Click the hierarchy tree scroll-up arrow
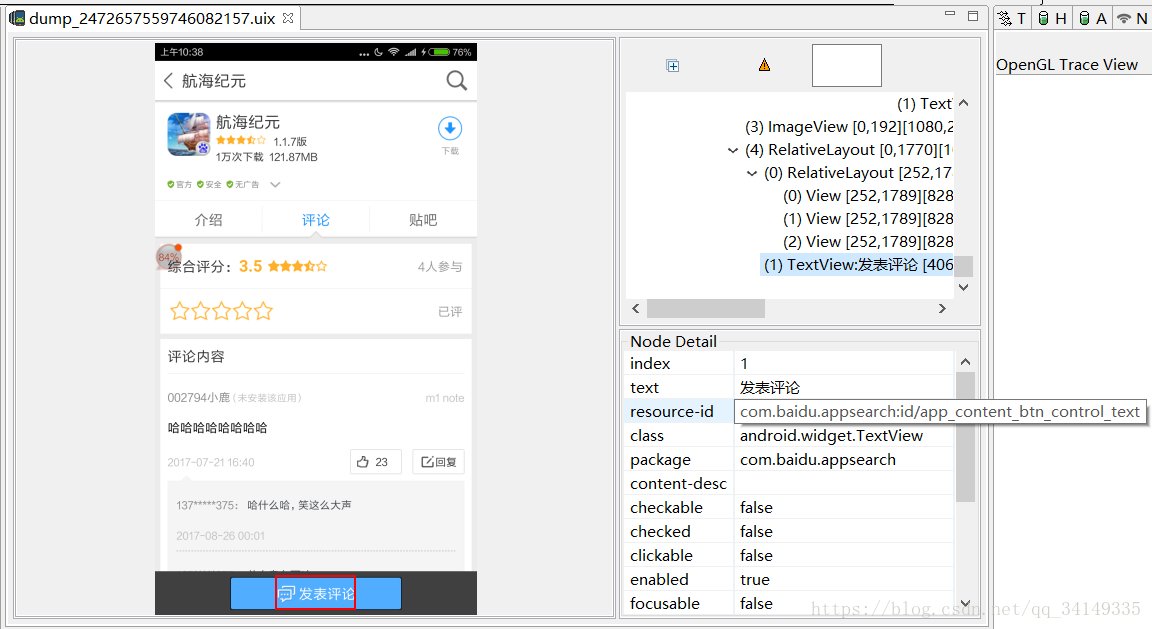This screenshot has width=1152, height=629. [964, 104]
